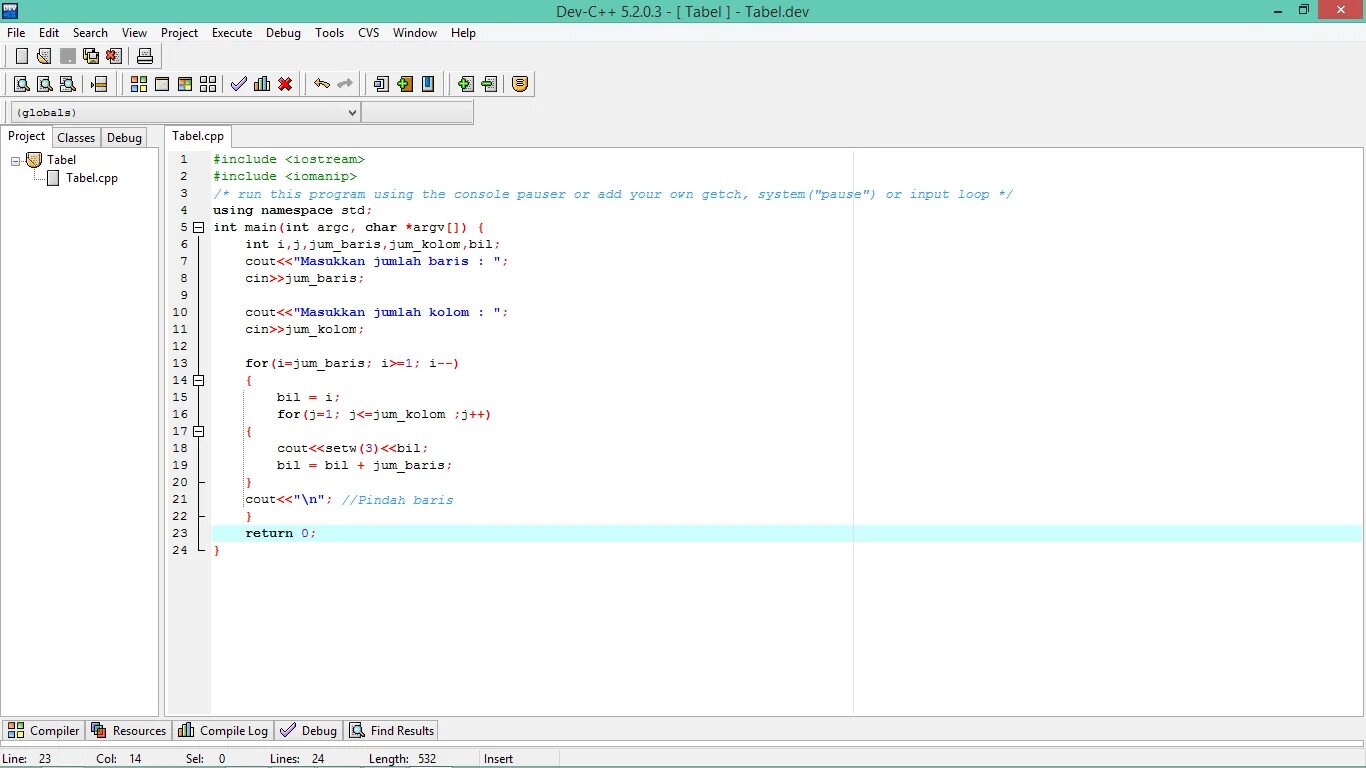
Task: Click the Go to line icon
Action: click(x=98, y=84)
